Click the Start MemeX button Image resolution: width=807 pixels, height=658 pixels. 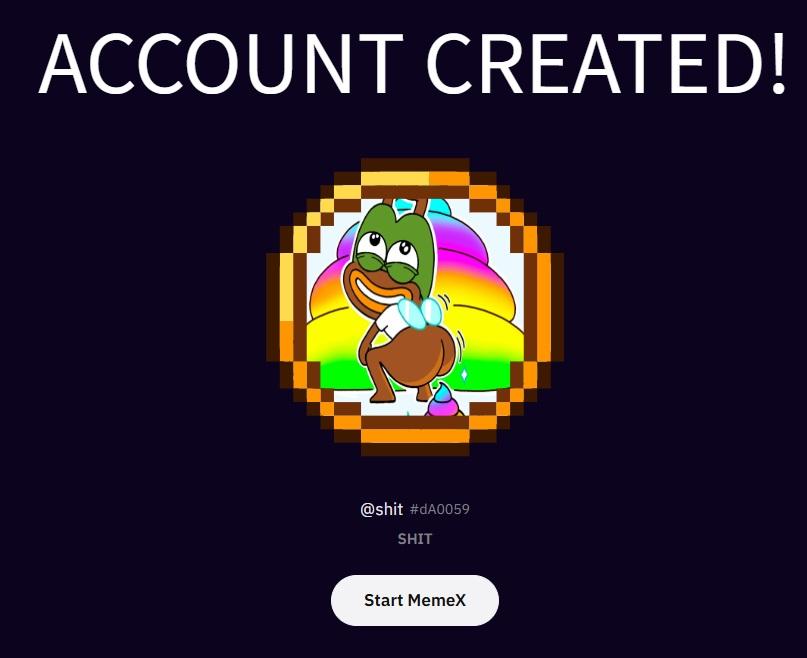415,600
